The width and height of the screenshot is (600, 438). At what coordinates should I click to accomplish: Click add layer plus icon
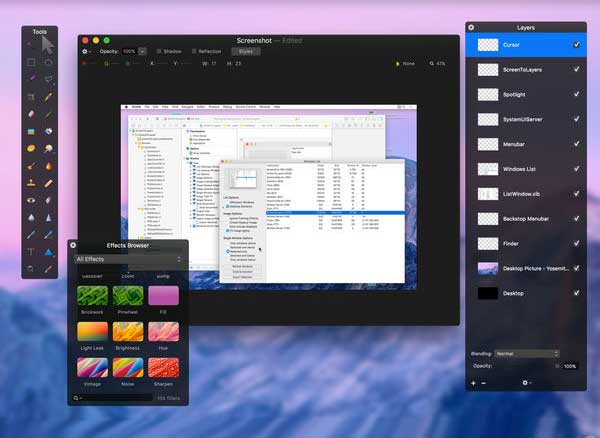pyautogui.click(x=473, y=383)
